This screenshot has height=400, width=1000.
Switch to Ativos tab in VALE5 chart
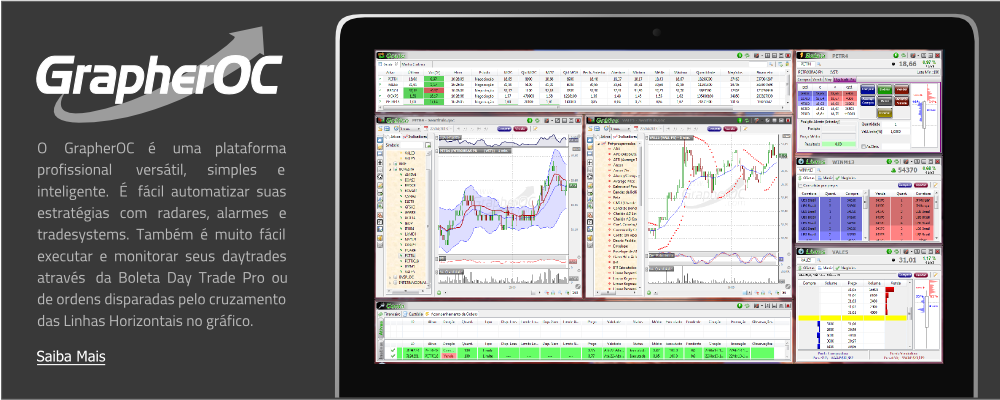[604, 137]
